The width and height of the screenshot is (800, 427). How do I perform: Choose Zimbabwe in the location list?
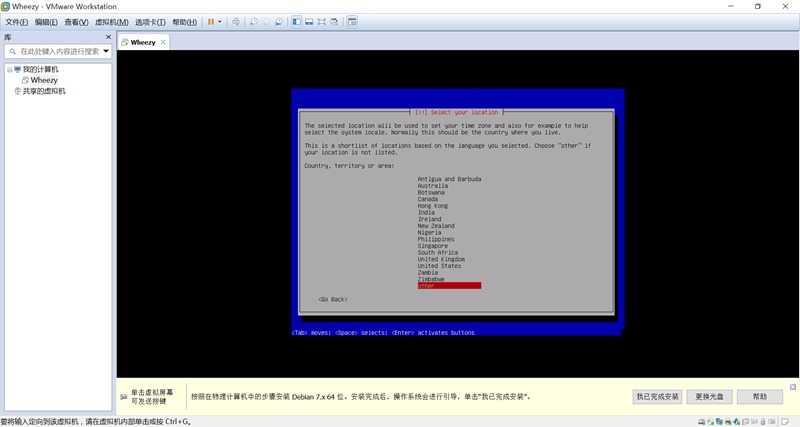pyautogui.click(x=431, y=279)
